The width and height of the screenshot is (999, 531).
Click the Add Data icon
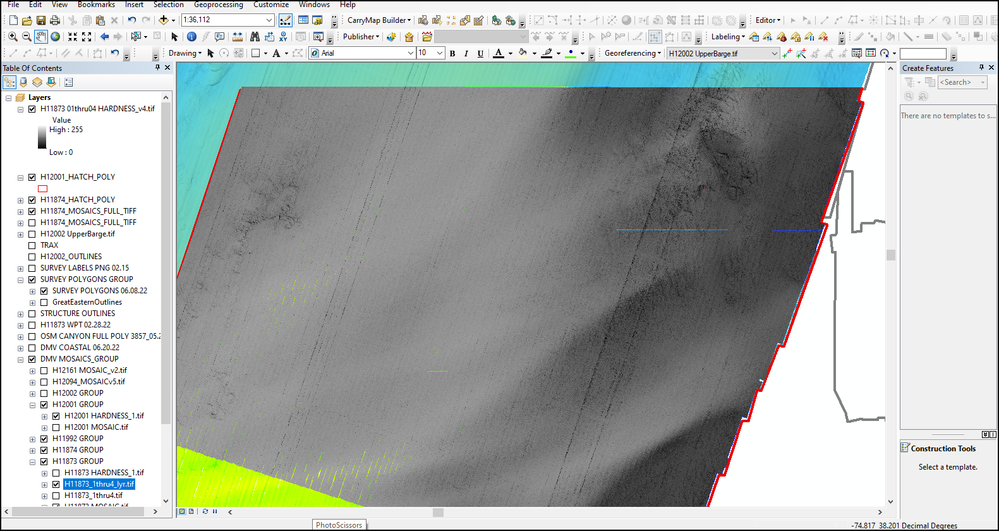(164, 20)
